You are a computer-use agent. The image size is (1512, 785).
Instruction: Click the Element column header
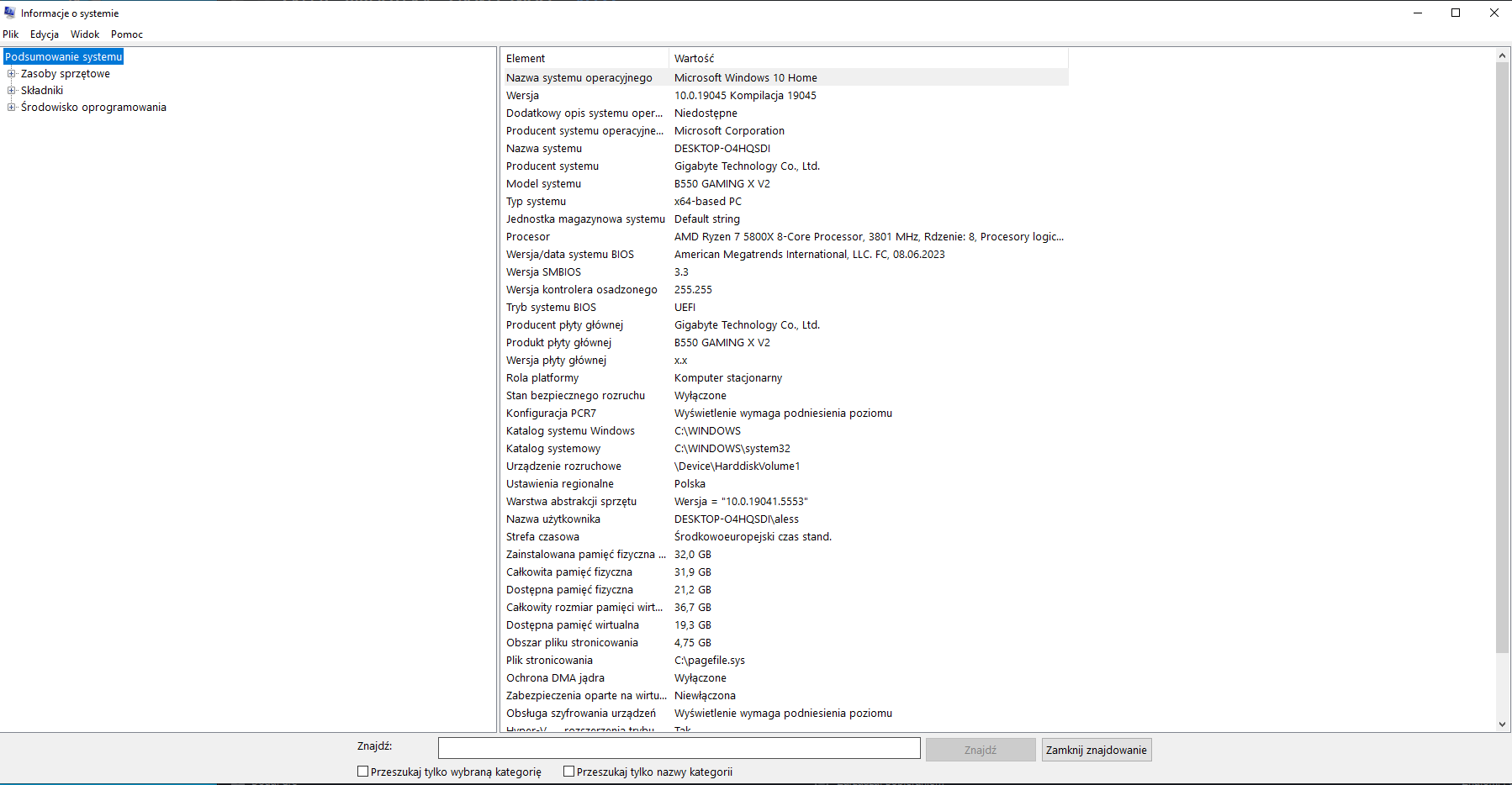click(x=584, y=58)
